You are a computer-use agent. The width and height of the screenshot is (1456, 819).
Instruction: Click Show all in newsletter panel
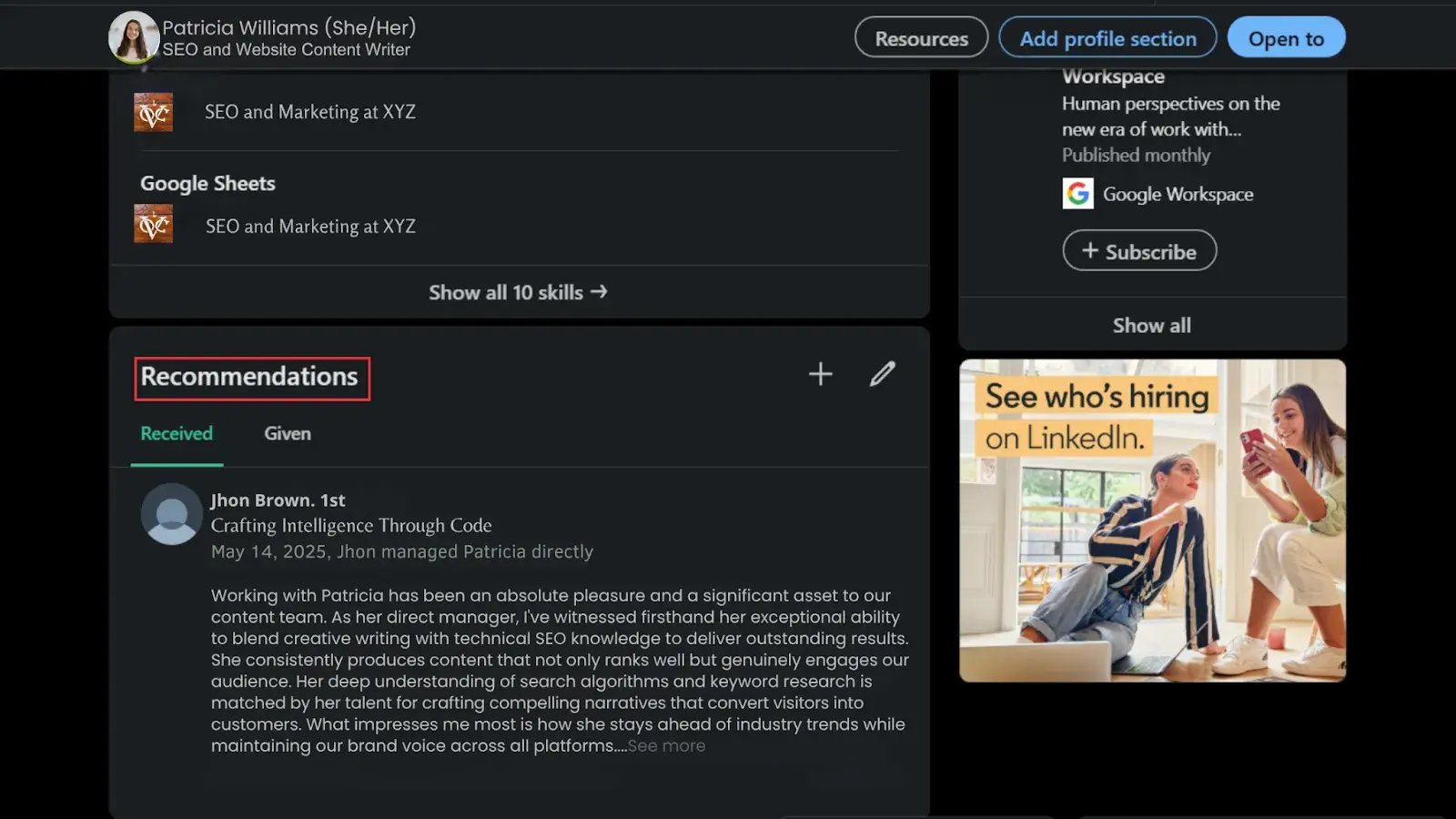tap(1151, 326)
